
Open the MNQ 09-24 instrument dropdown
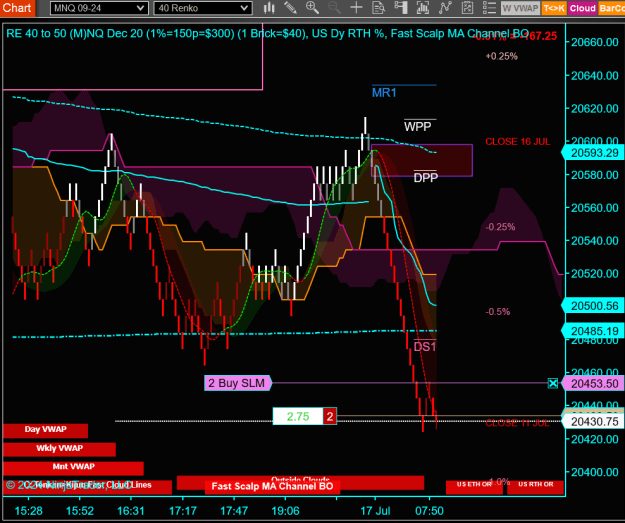99,8
